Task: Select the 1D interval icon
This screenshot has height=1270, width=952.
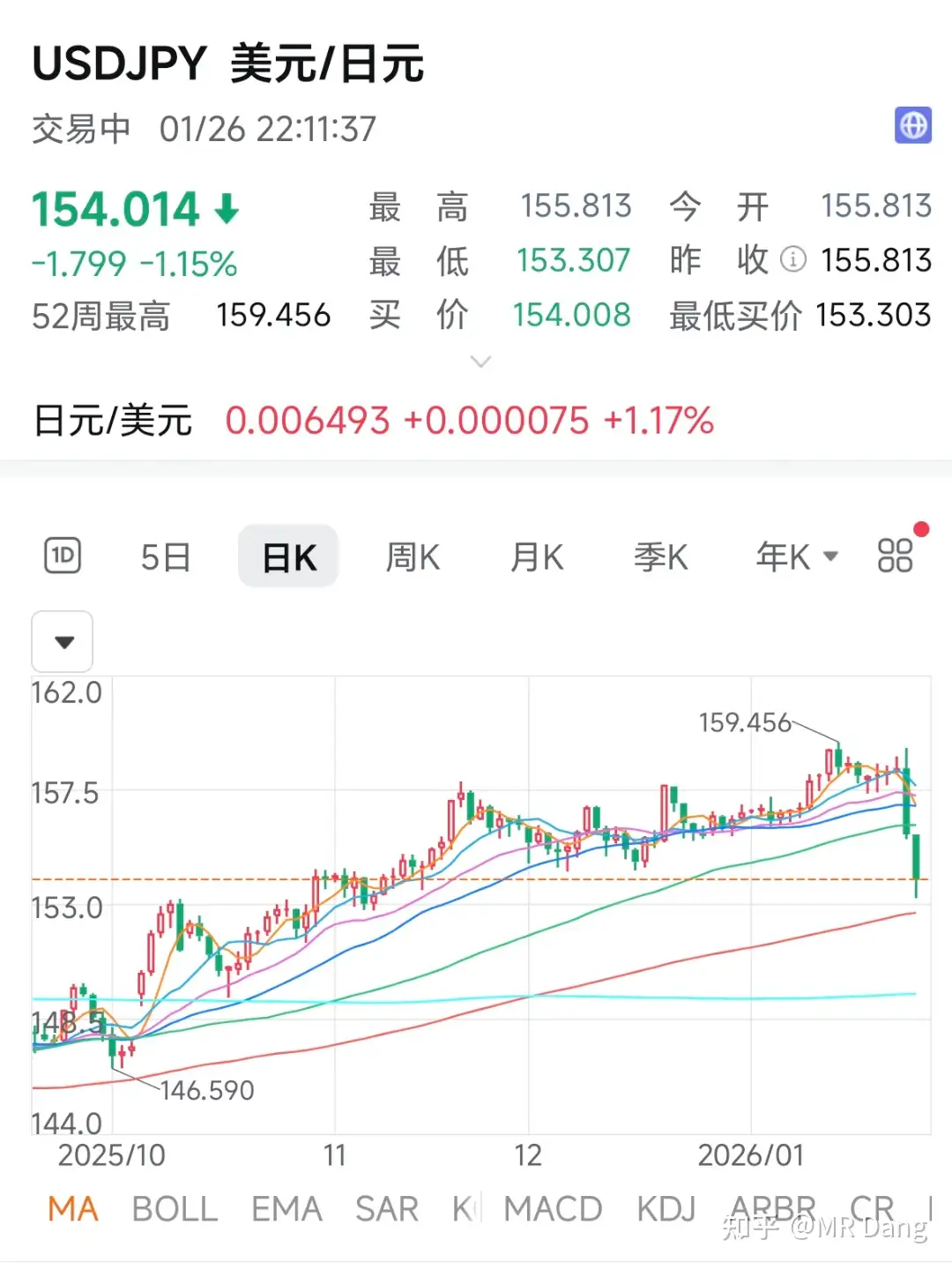Action: [61, 556]
